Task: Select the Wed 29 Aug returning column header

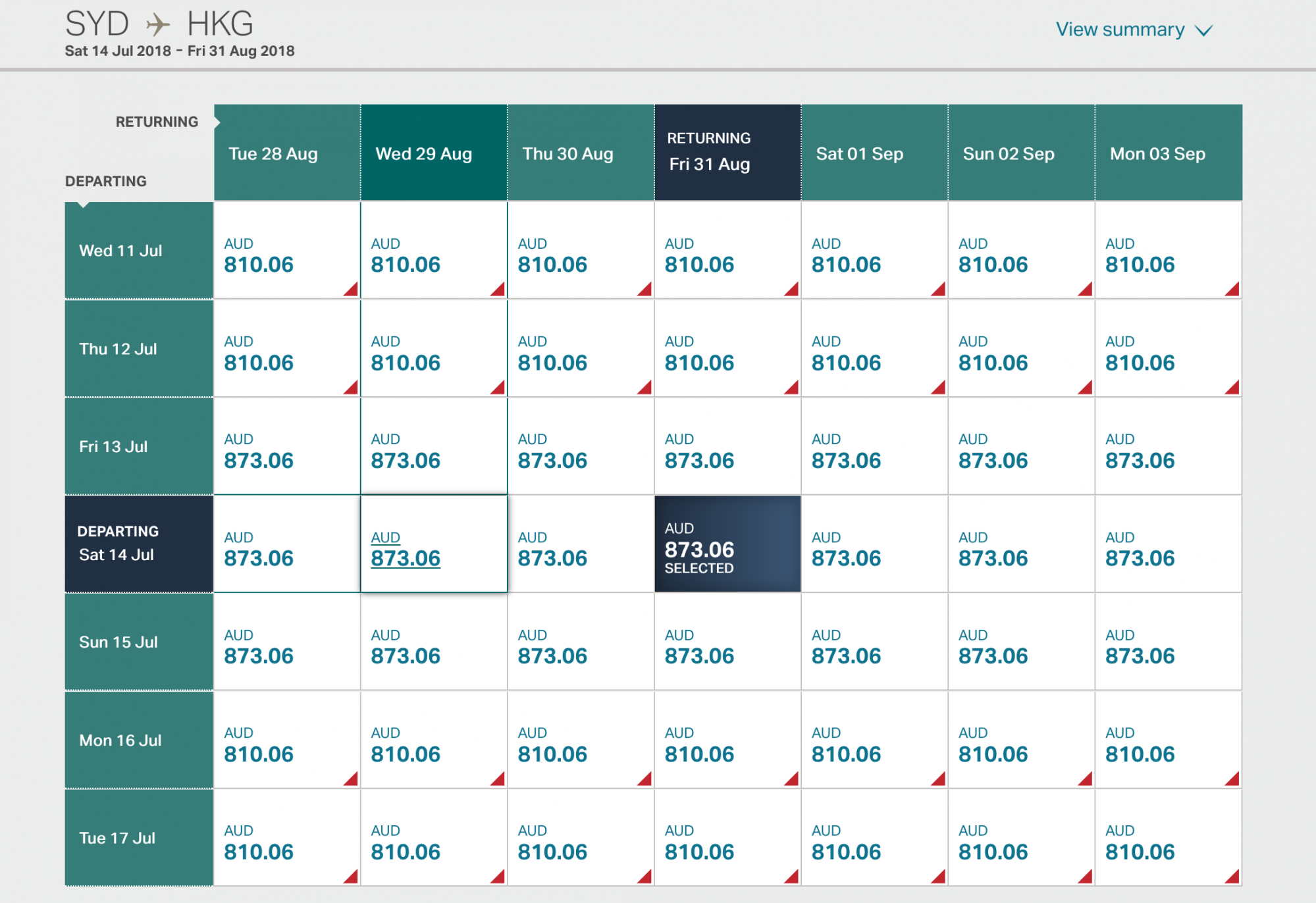Action: click(x=434, y=153)
